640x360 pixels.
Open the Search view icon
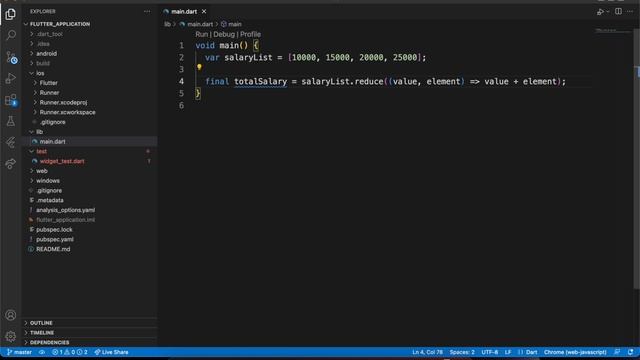coord(11,35)
